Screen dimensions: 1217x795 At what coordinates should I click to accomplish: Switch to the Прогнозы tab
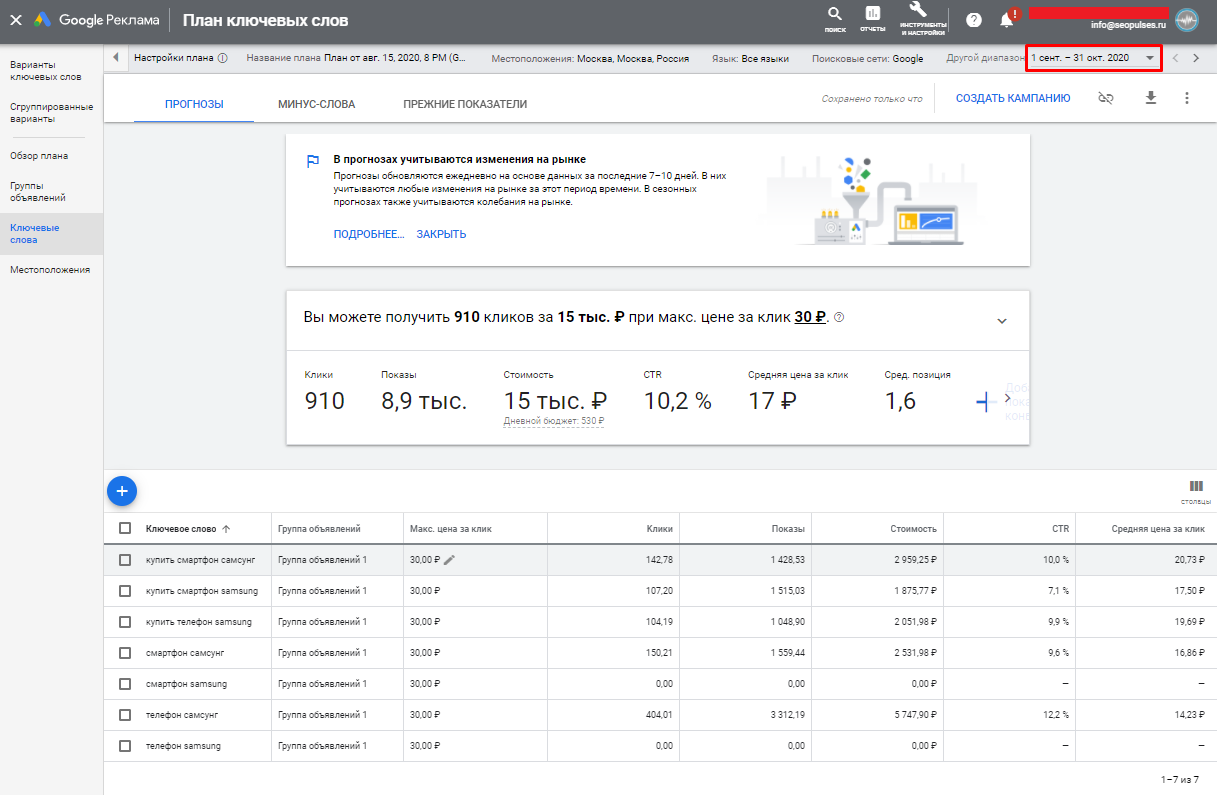point(194,103)
